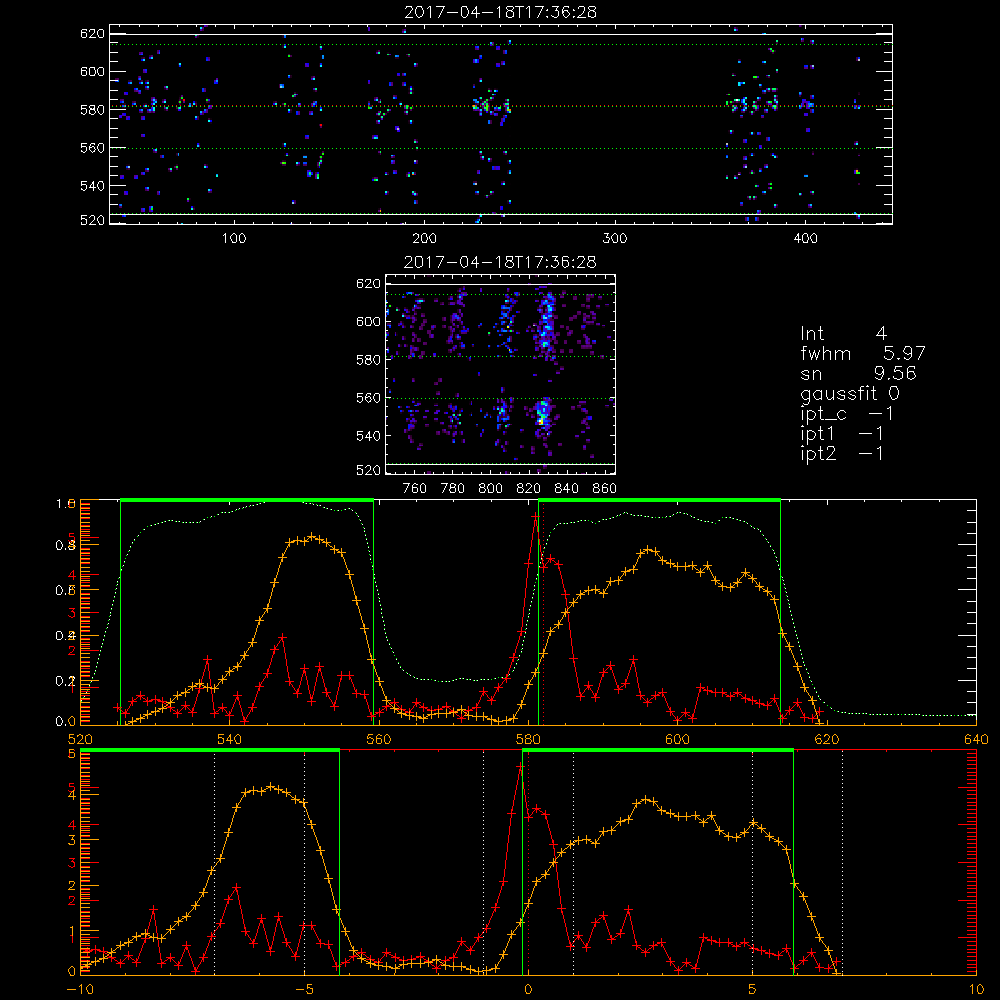Click the middle plot title 2017-04-18T17:36:28
Image resolution: width=1000 pixels, height=1000 pixels.
pyautogui.click(x=500, y=262)
